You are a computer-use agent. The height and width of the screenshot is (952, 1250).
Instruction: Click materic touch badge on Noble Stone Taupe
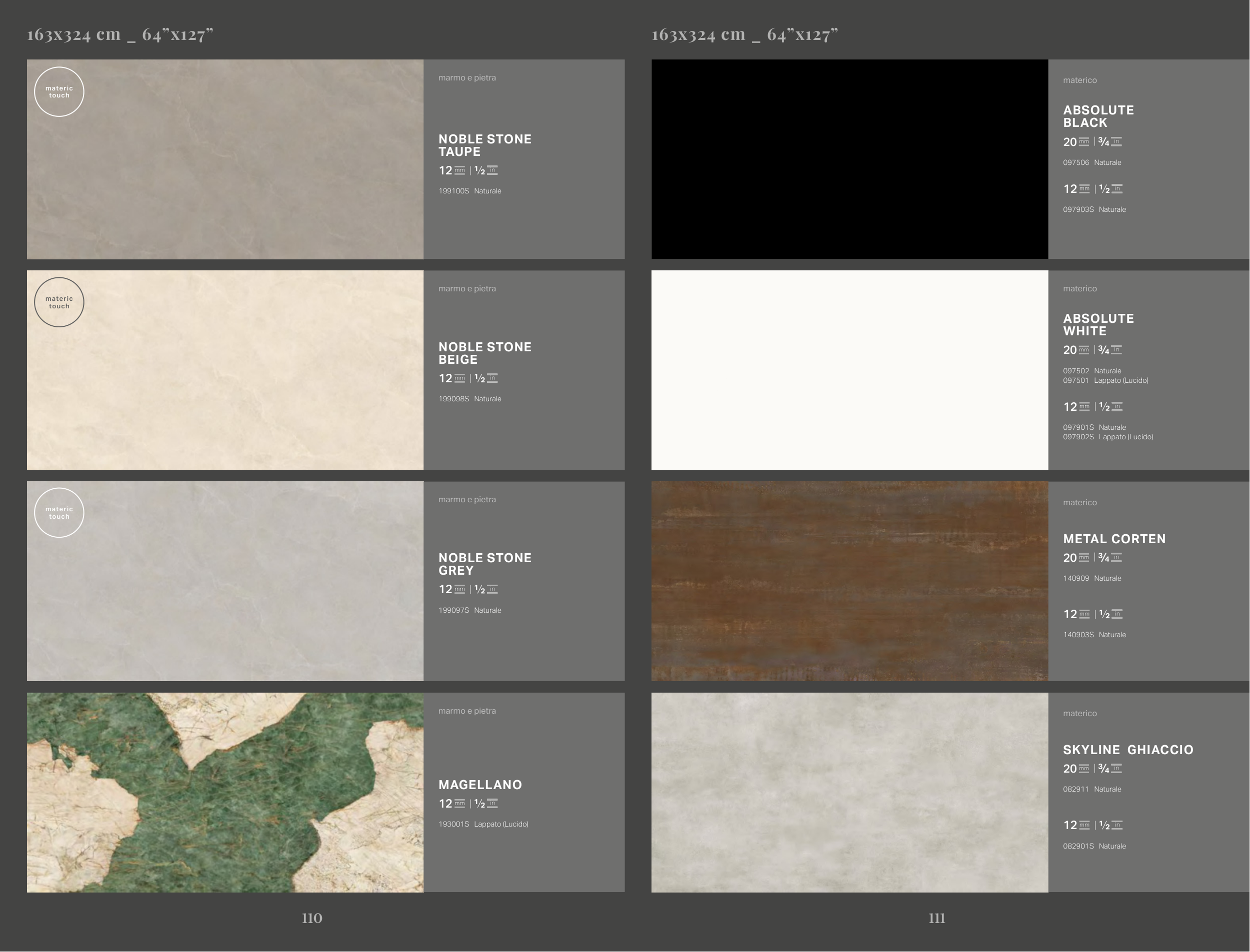pyautogui.click(x=59, y=92)
